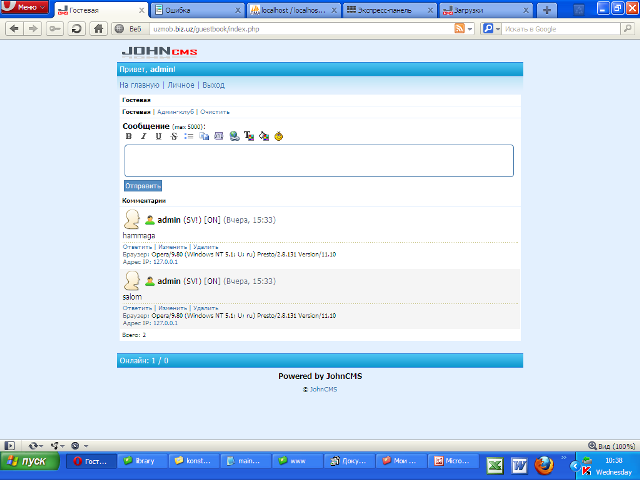Toggle underline formatting U icon

coord(158,136)
